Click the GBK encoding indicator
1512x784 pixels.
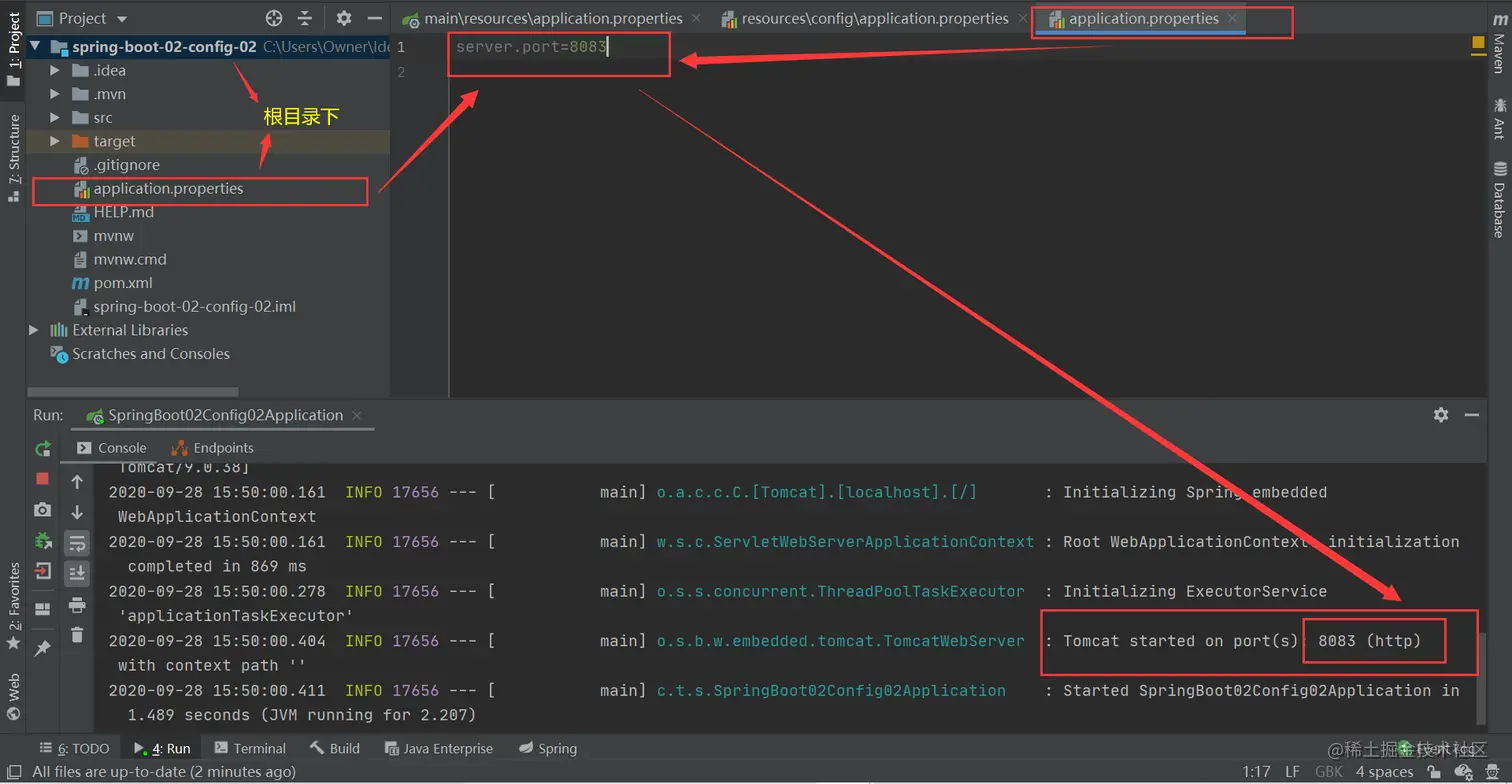coord(1329,772)
